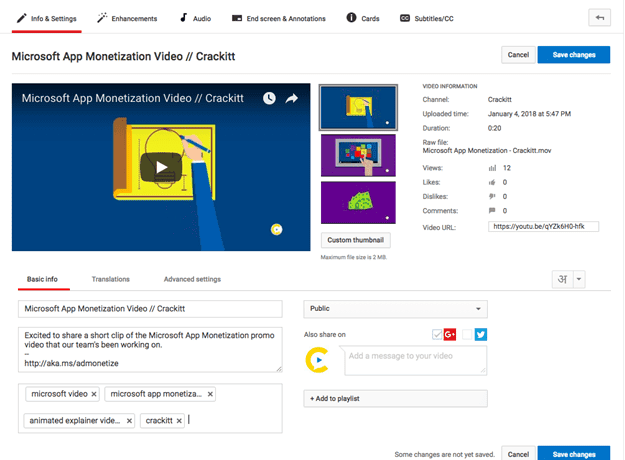Click the crackitt tag text
Screen dimensions: 625x460
pos(159,421)
